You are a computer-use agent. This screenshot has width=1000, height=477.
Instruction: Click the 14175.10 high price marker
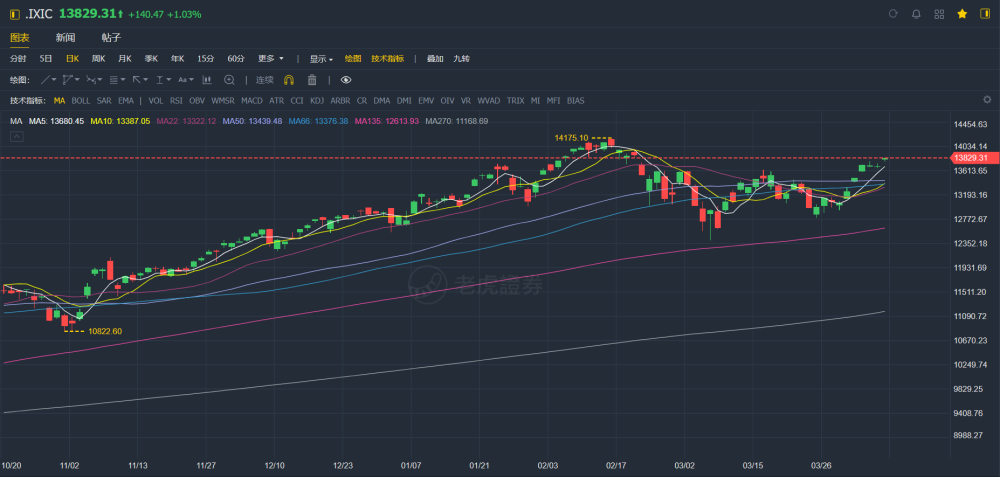[x=571, y=138]
